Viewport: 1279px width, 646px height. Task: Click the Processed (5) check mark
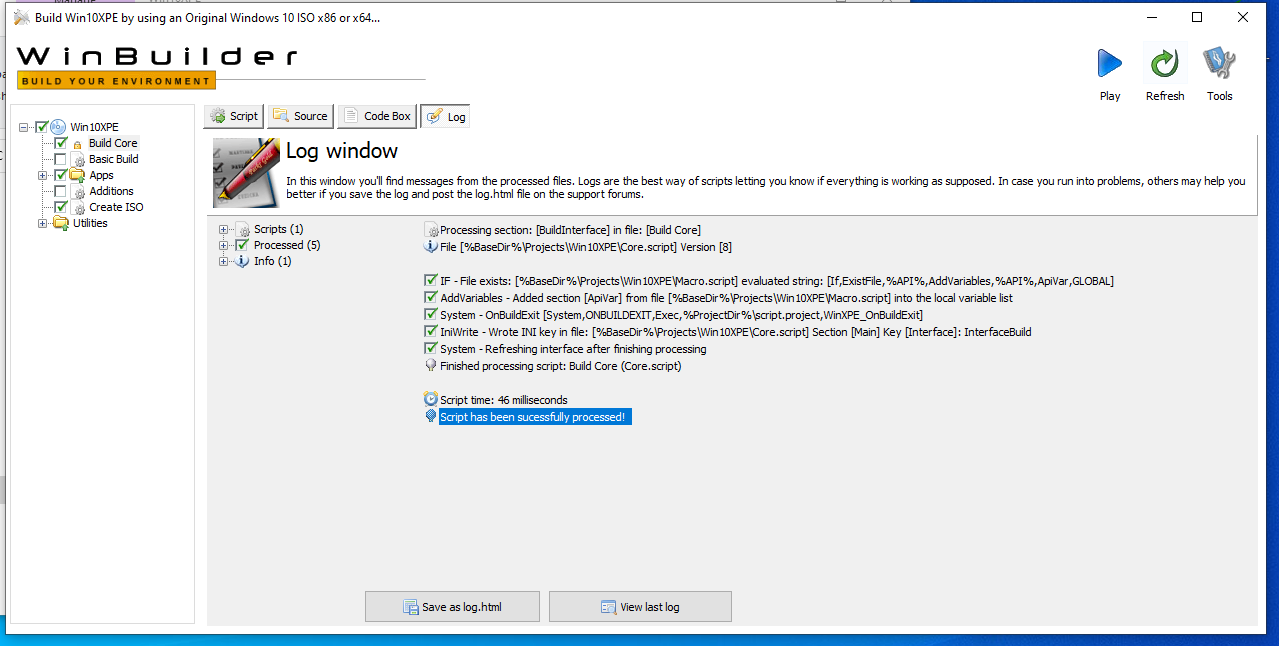(x=242, y=245)
